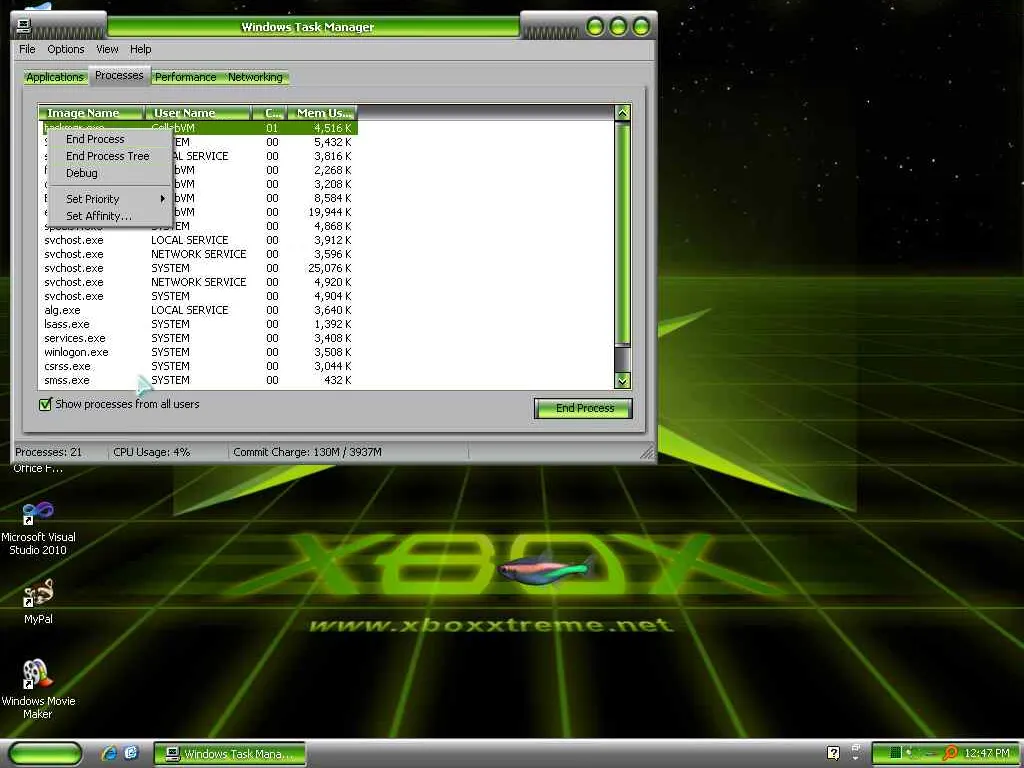Image resolution: width=1024 pixels, height=768 pixels.
Task: Click the green Start button
Action: pyautogui.click(x=46, y=753)
